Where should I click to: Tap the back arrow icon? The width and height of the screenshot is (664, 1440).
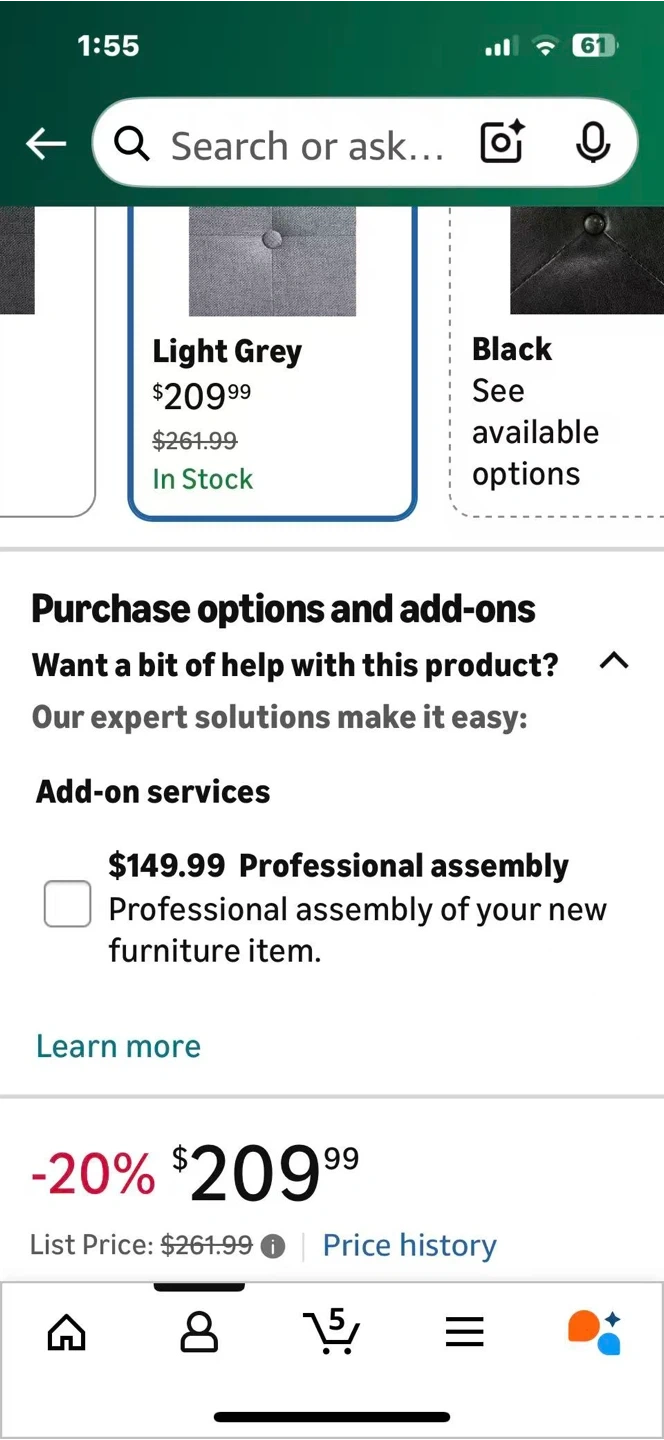tap(45, 145)
